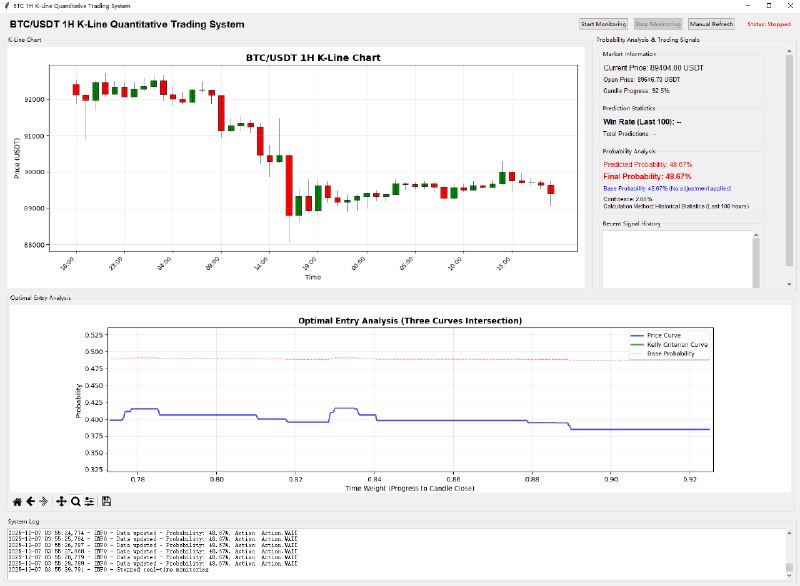Open the Configure subplots sliders icon
Viewport: 800px width, 586px height.
tap(88, 500)
